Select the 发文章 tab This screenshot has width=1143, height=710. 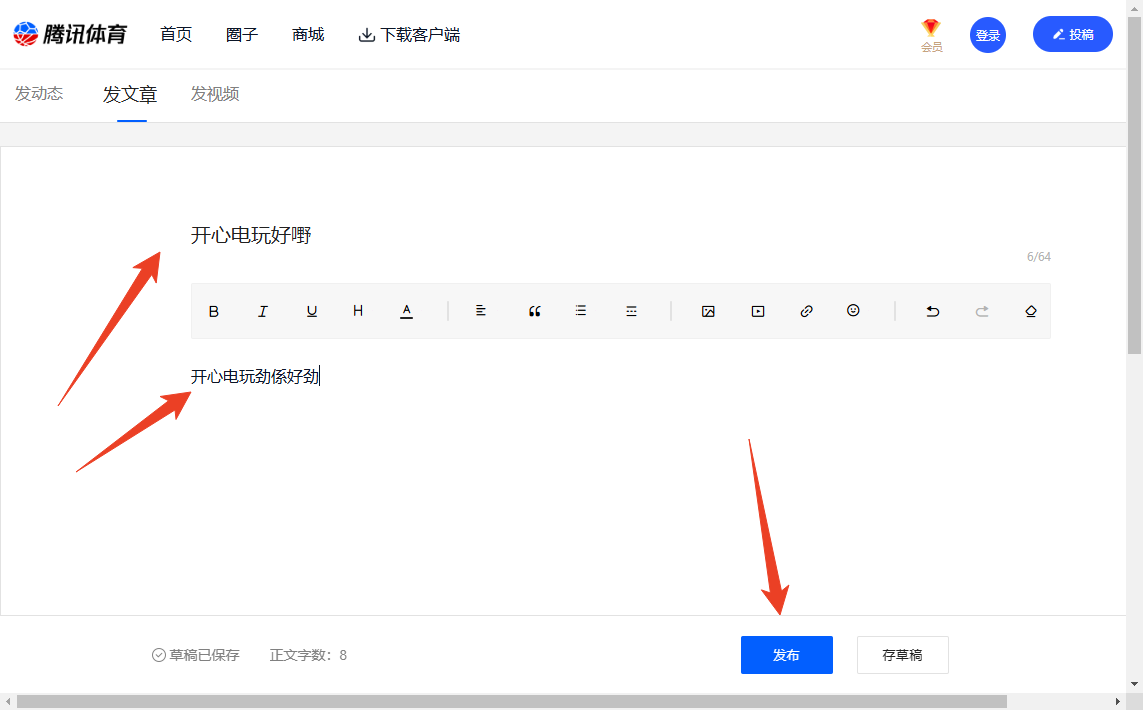pyautogui.click(x=130, y=95)
